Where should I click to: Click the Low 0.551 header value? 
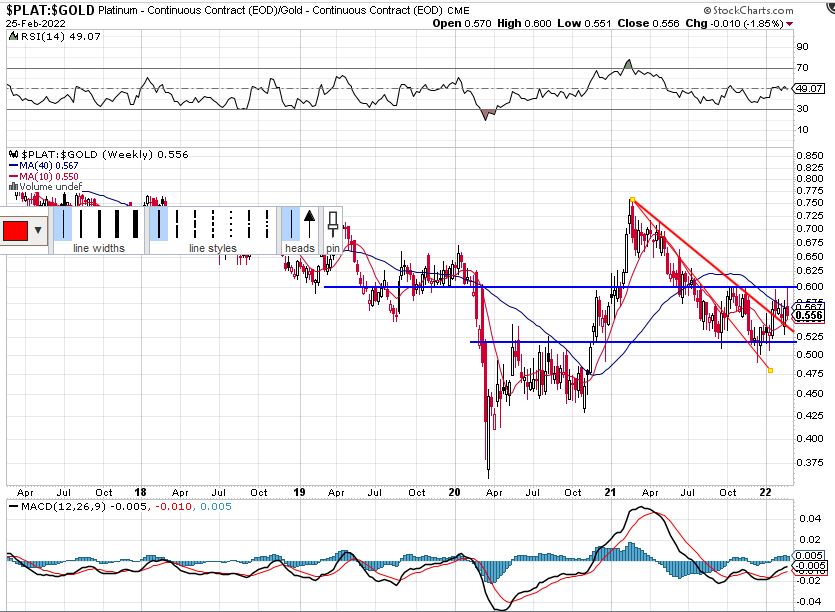tap(584, 23)
